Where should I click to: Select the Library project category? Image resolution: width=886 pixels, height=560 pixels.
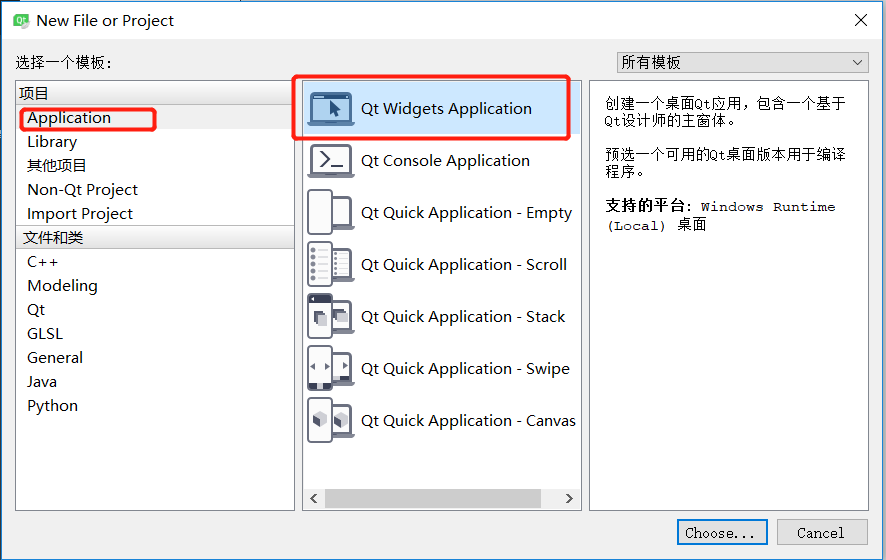[x=155, y=142]
